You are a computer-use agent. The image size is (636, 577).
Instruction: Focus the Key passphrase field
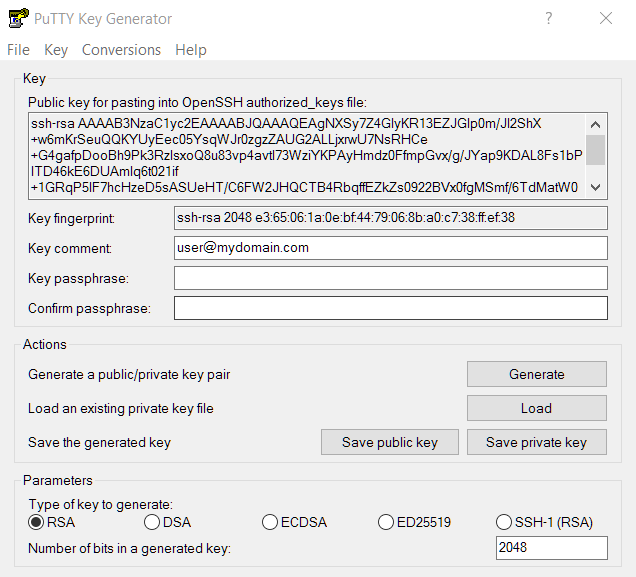[391, 278]
